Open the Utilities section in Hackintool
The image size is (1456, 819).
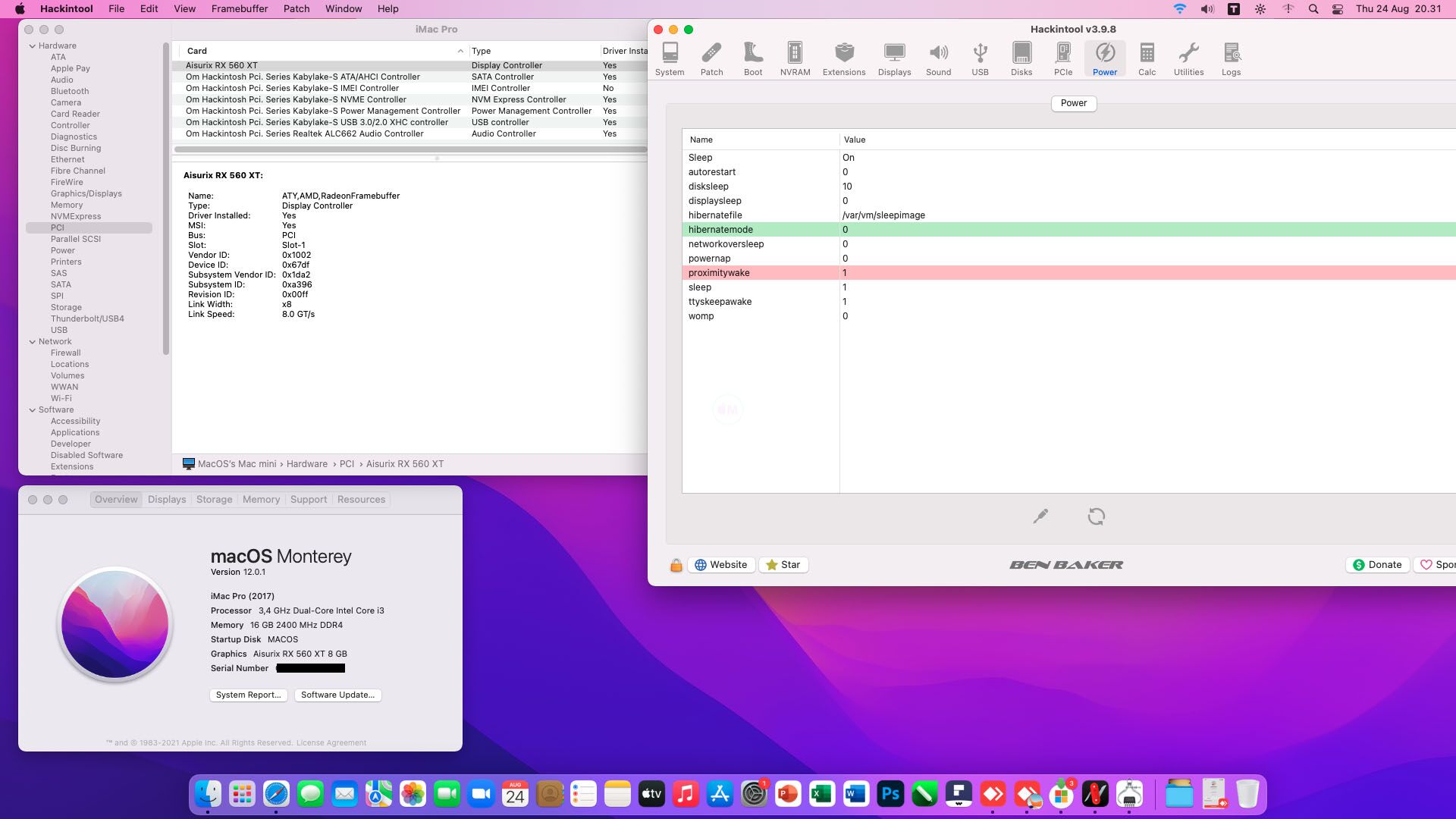point(1188,58)
